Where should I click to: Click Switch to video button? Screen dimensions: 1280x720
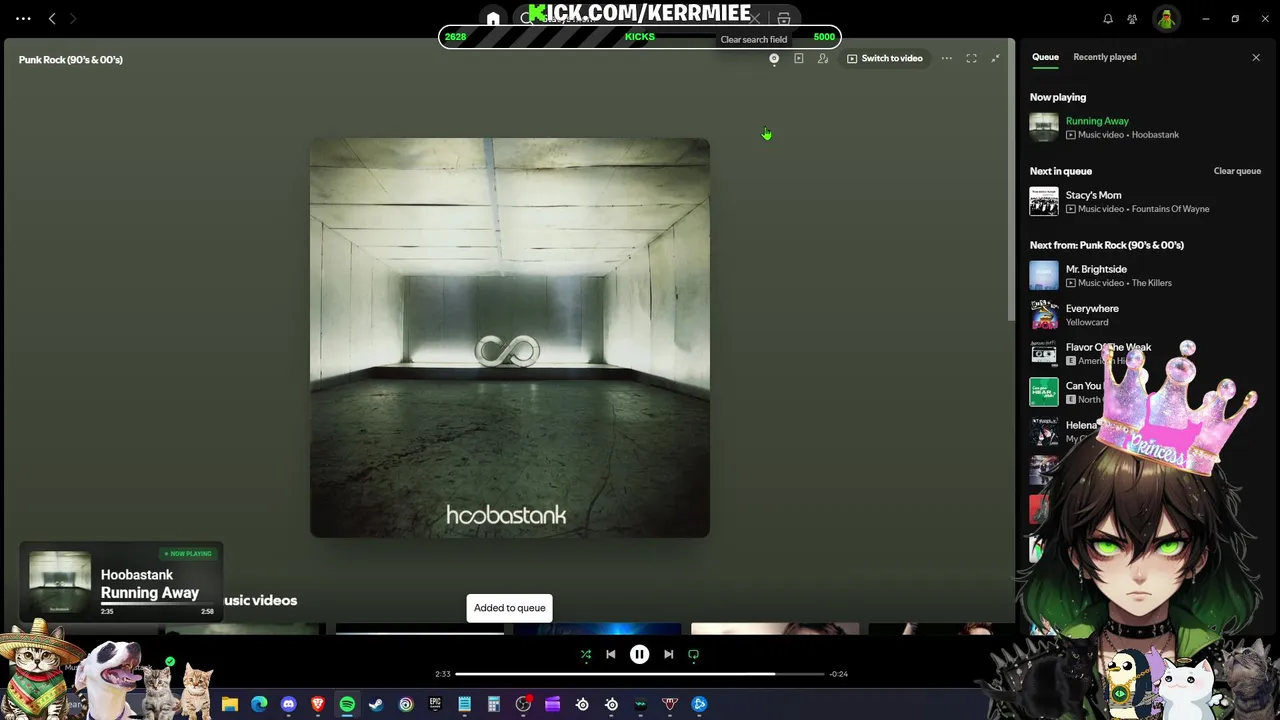[x=885, y=59]
